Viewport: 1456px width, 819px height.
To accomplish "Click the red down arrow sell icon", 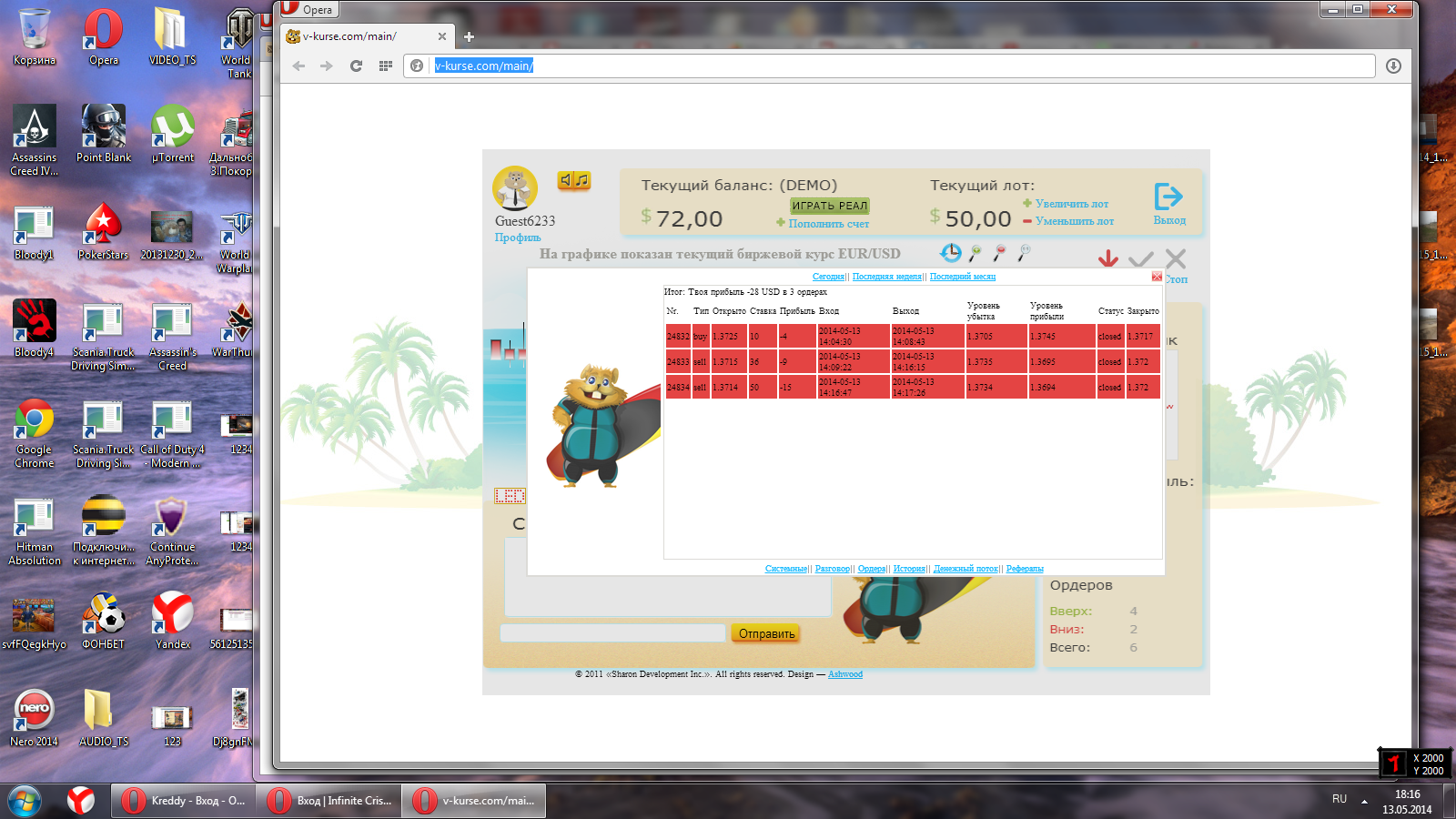I will pos(1107,259).
